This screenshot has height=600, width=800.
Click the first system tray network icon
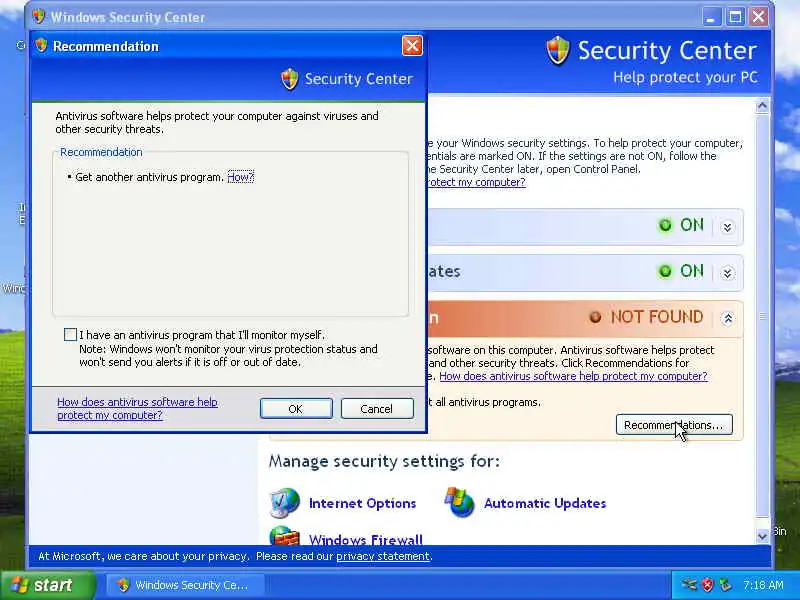click(689, 585)
